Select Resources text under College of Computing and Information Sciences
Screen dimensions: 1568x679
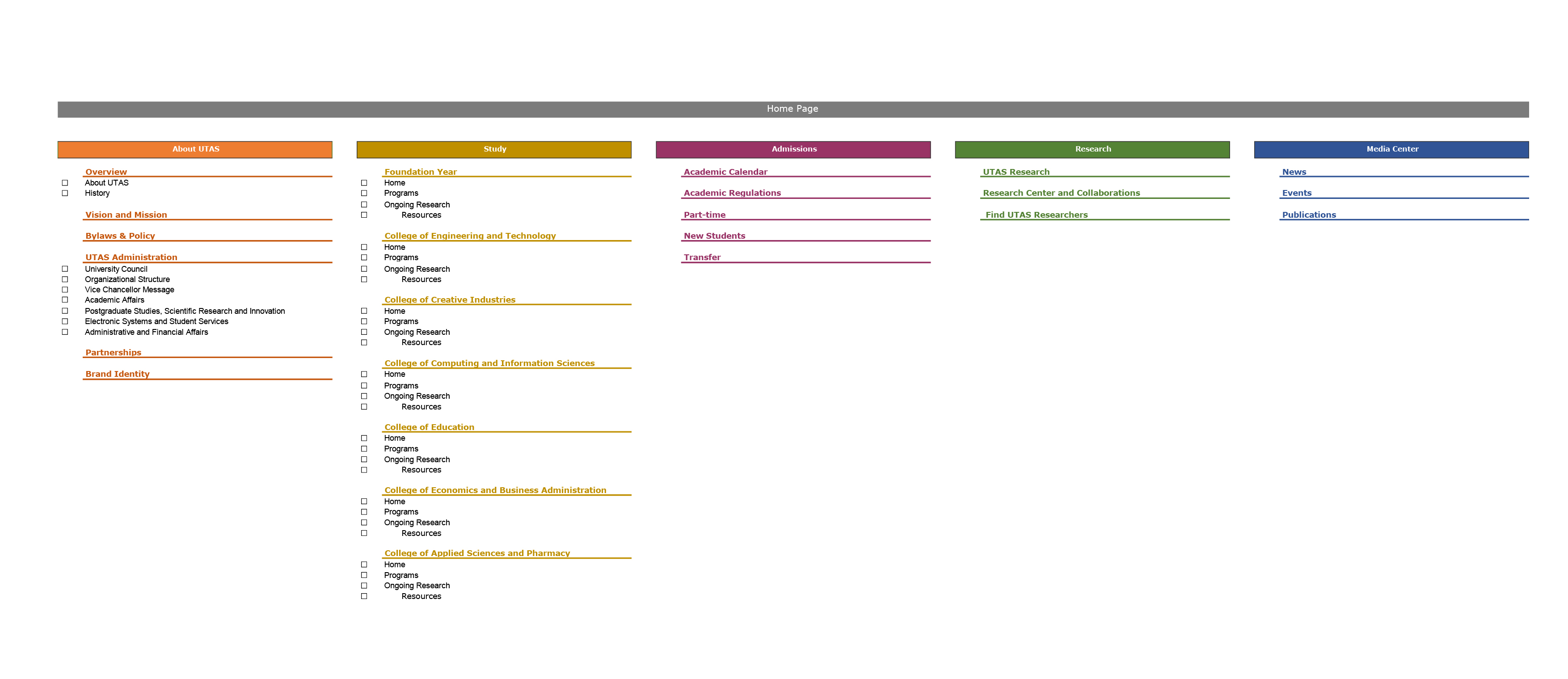click(x=421, y=407)
